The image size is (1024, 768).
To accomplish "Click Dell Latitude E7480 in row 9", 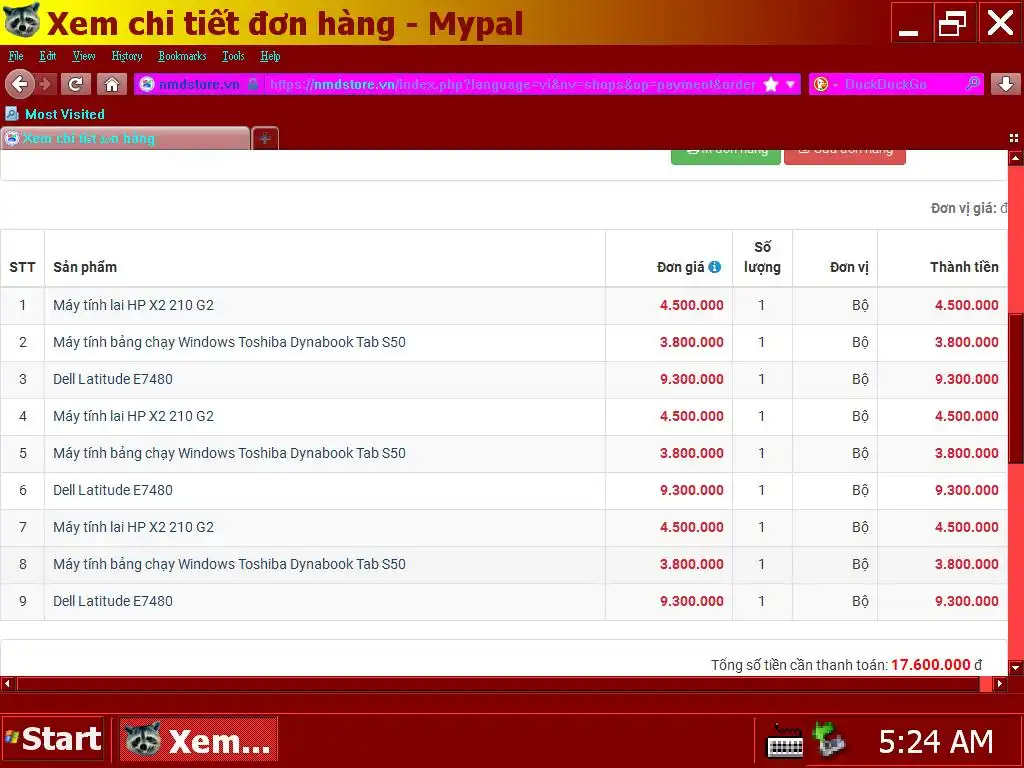I will click(112, 601).
